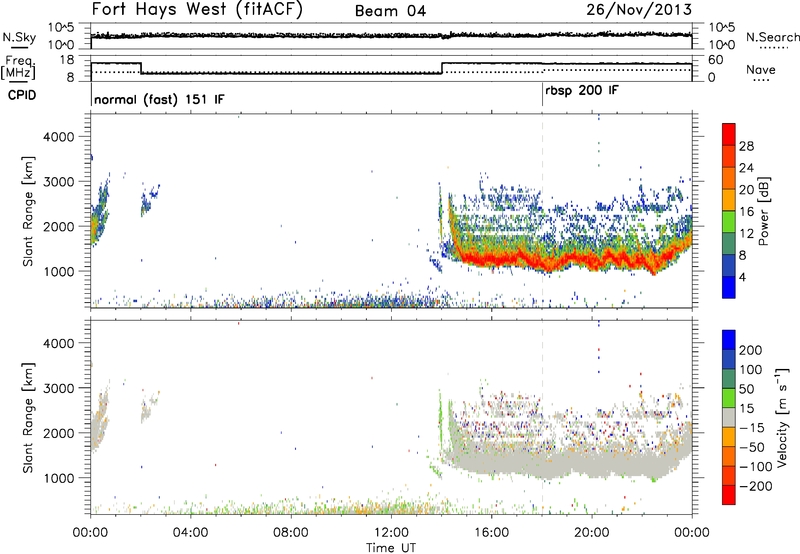Click the gray segment of Velocity colorbar
Image resolution: width=800 pixels, height=554 pixels.
[x=729, y=417]
